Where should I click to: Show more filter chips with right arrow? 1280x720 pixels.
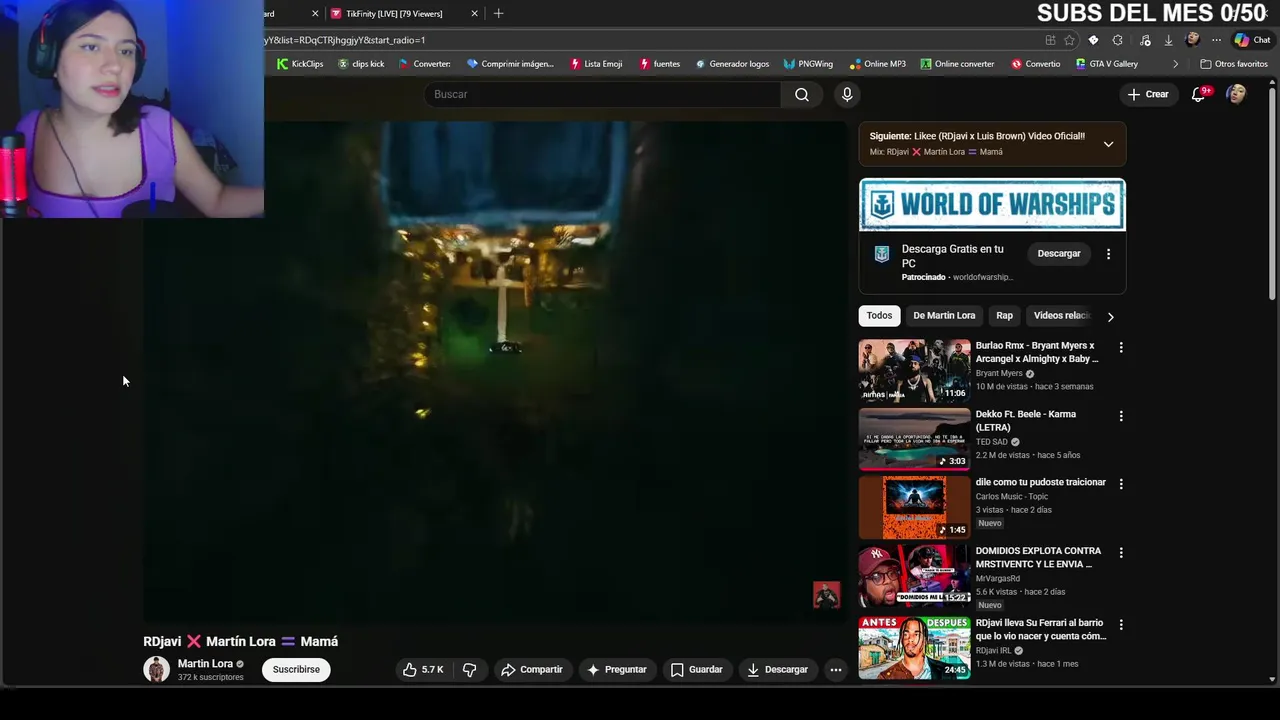1110,316
